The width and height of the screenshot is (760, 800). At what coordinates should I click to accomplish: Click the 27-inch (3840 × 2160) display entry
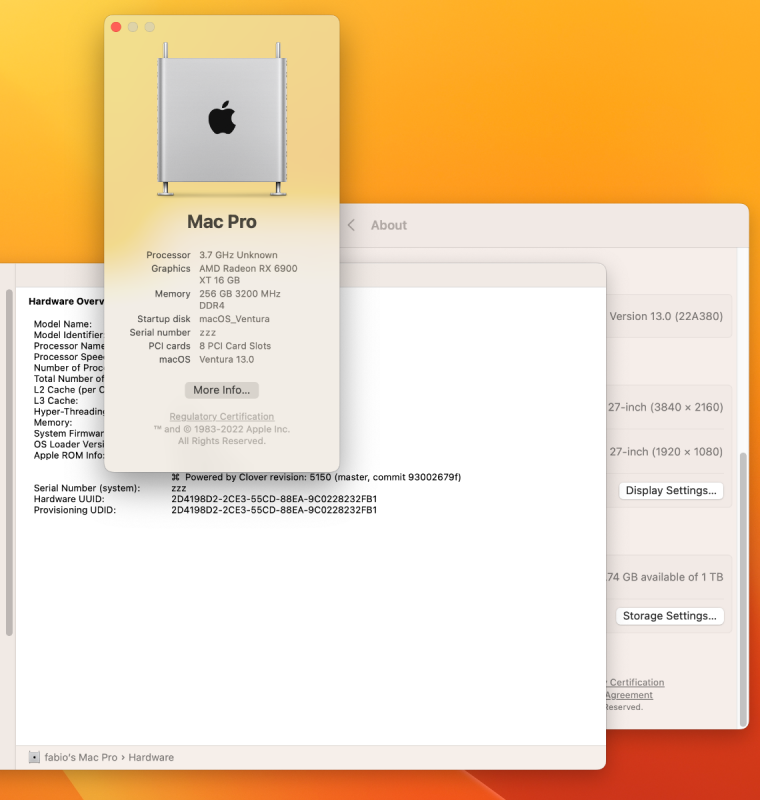click(x=665, y=407)
